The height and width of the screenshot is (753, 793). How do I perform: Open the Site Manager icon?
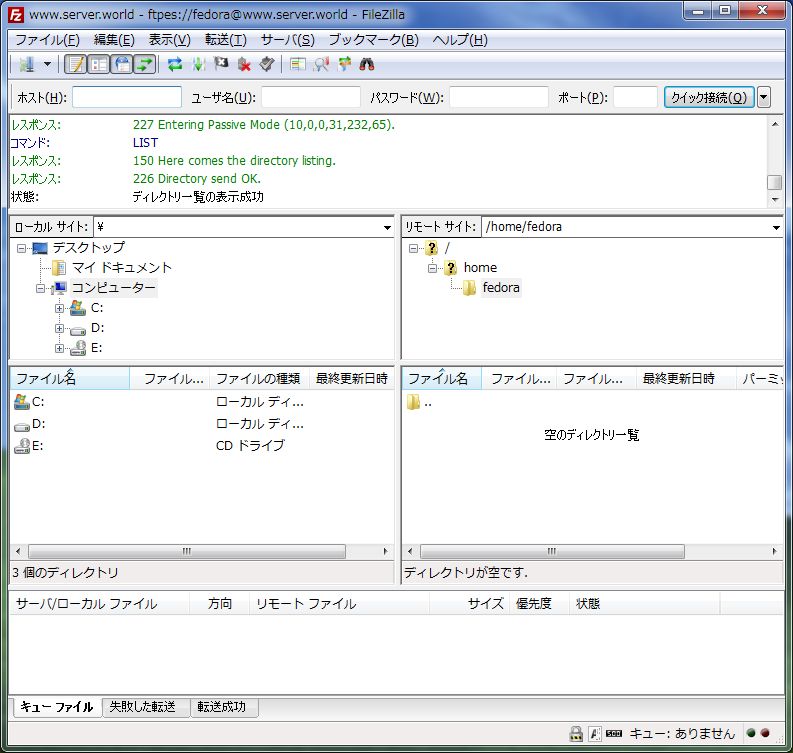(x=26, y=64)
